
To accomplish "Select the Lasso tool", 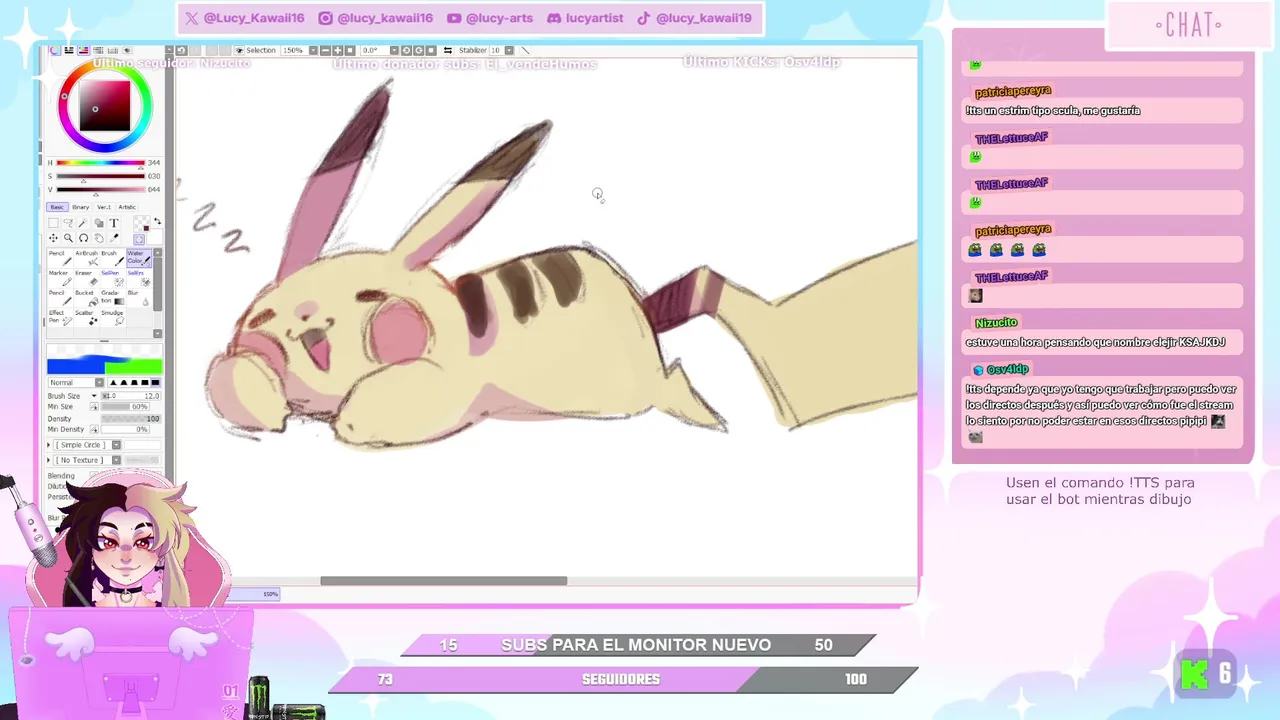I will pyautogui.click(x=68, y=223).
